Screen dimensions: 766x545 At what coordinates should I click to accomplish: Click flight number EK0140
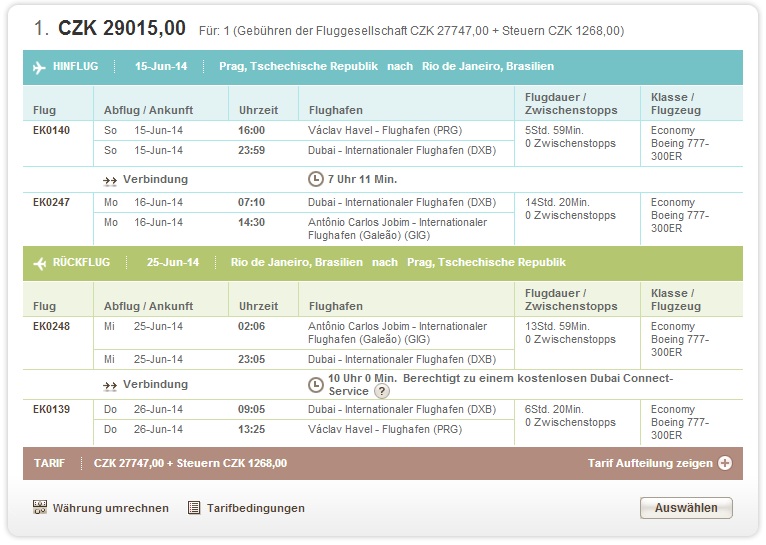pos(51,130)
